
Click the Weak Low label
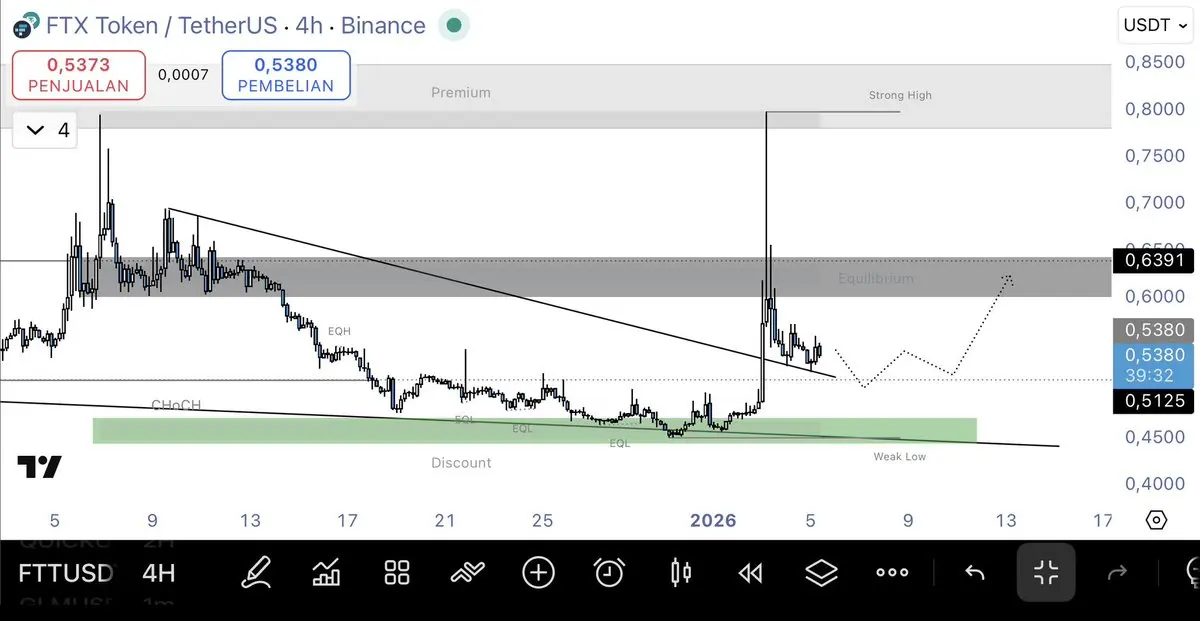[900, 456]
